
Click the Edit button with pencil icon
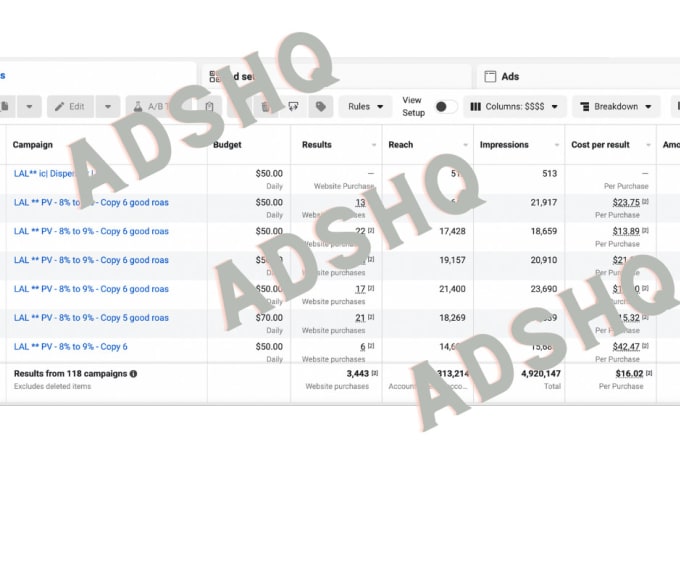70,107
